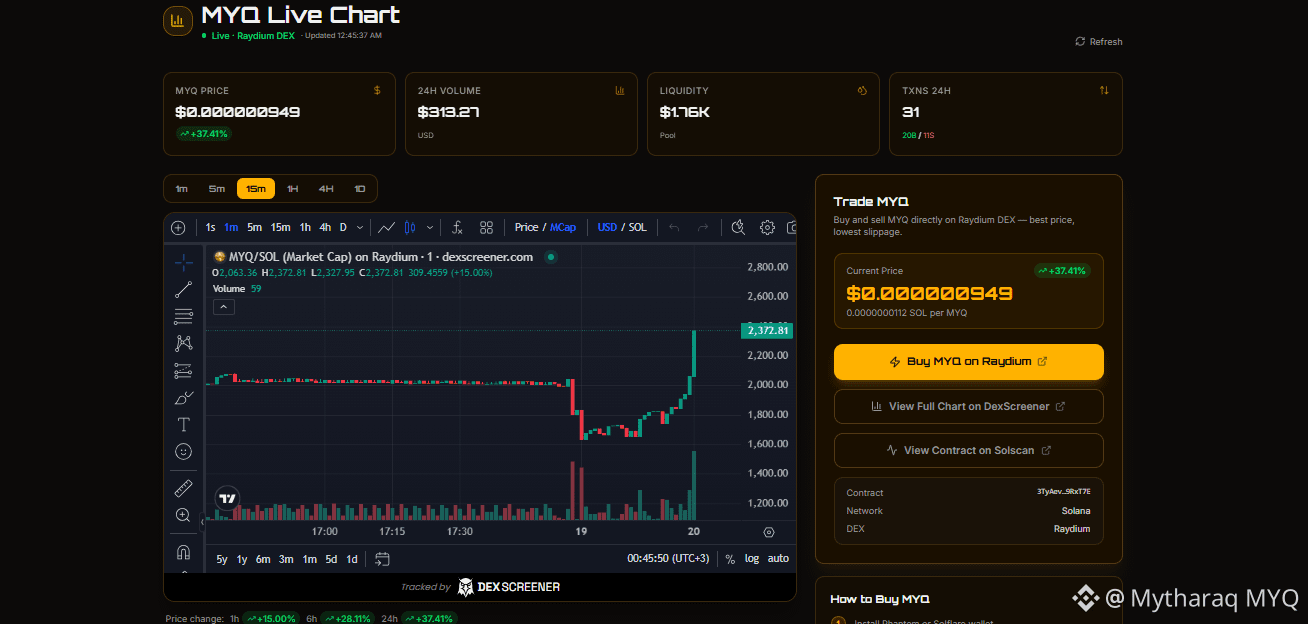Image resolution: width=1308 pixels, height=624 pixels.
Task: Click the undo arrow in chart toolbar
Action: 674,227
